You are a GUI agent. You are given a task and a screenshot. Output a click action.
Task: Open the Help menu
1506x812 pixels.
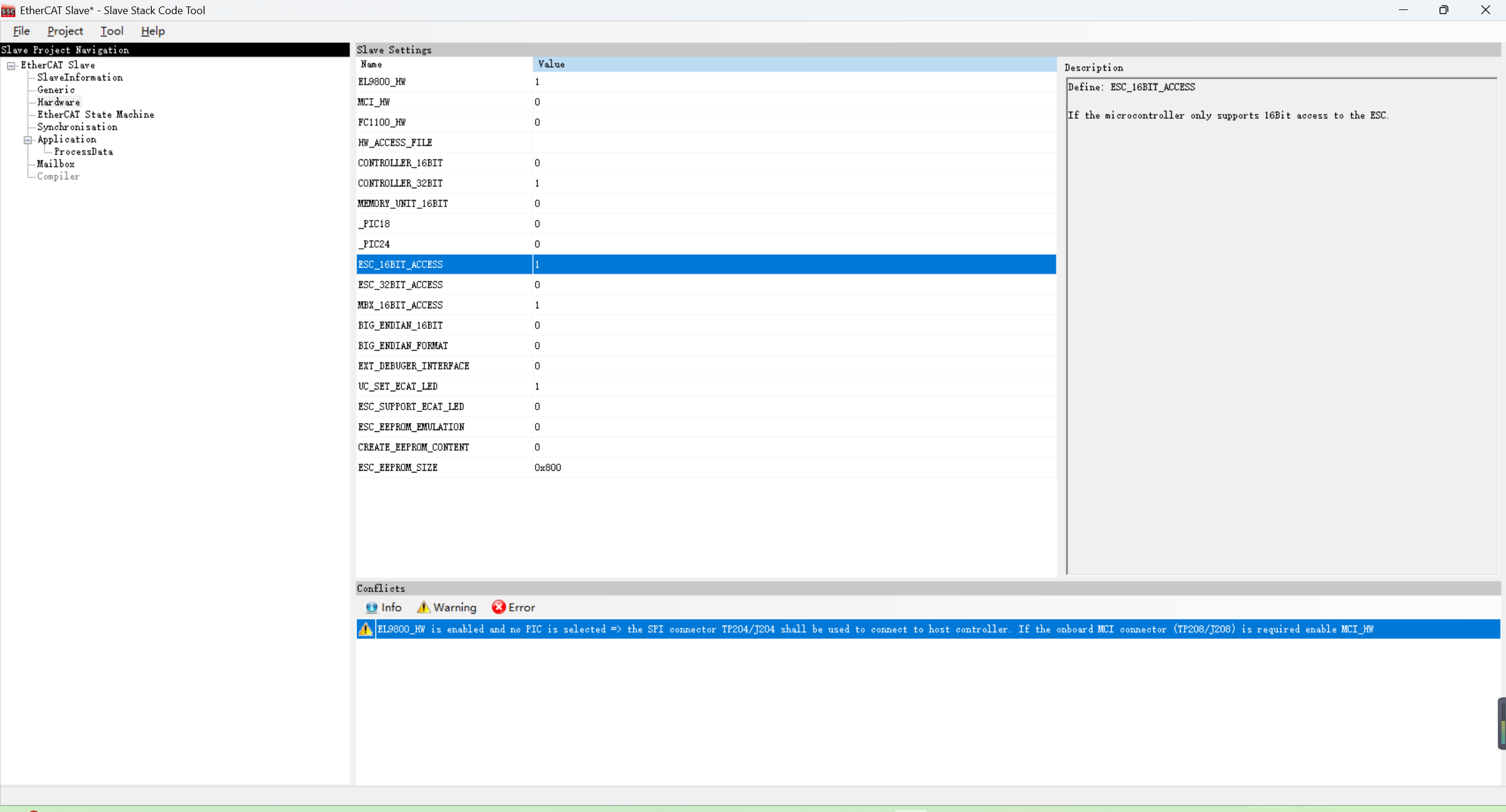pyautogui.click(x=152, y=31)
